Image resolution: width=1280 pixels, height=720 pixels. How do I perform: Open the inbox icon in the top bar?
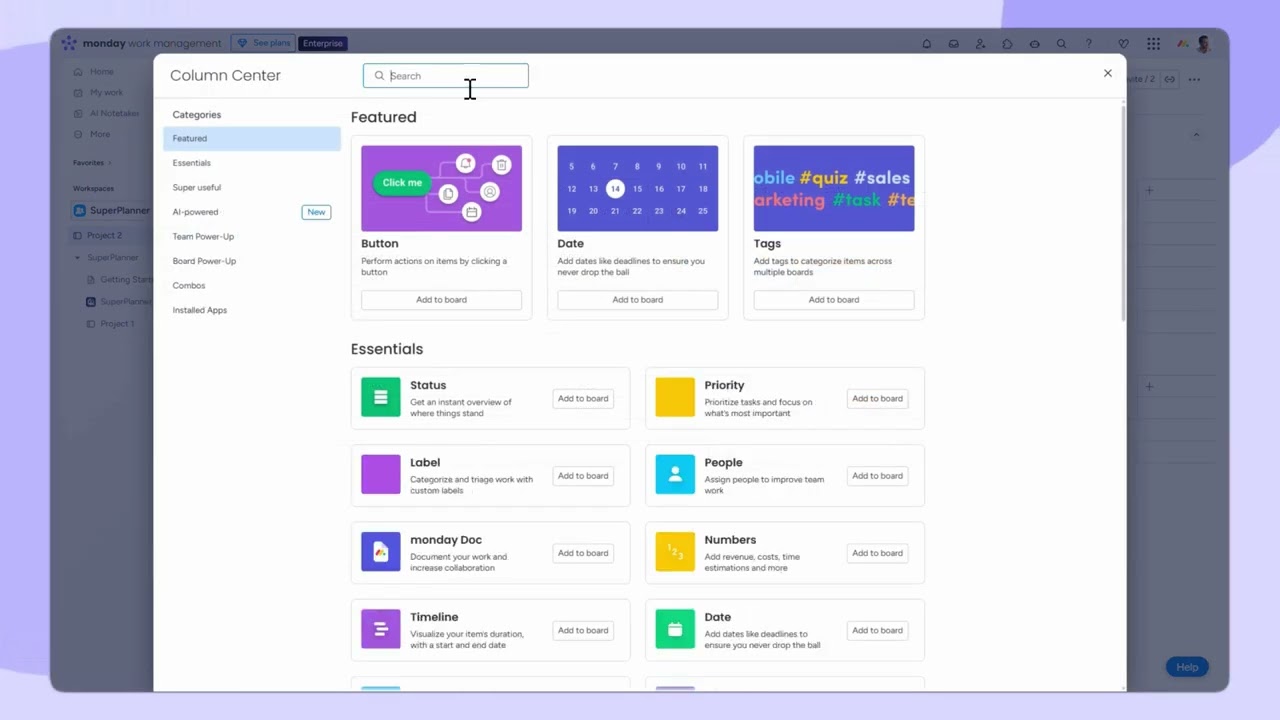tap(953, 44)
